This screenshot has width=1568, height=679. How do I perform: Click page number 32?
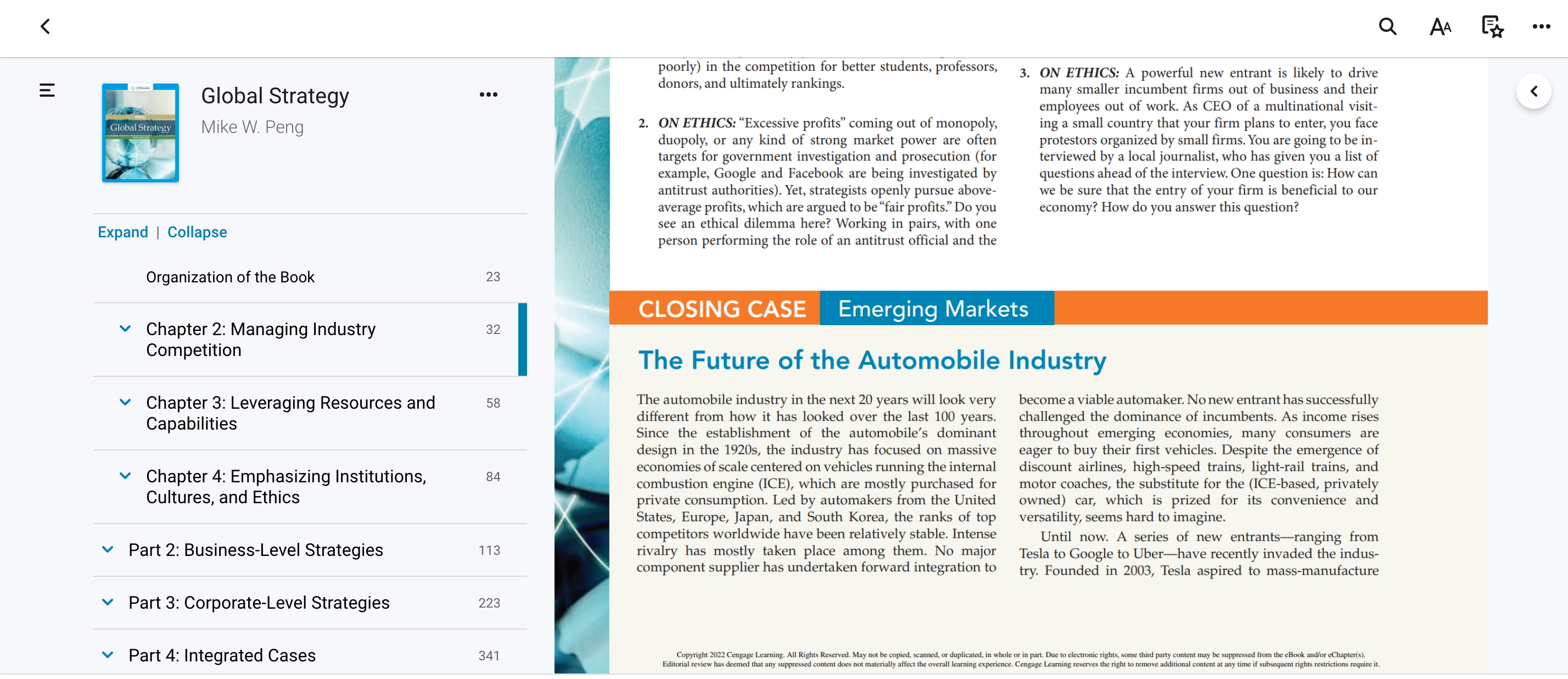click(x=493, y=330)
